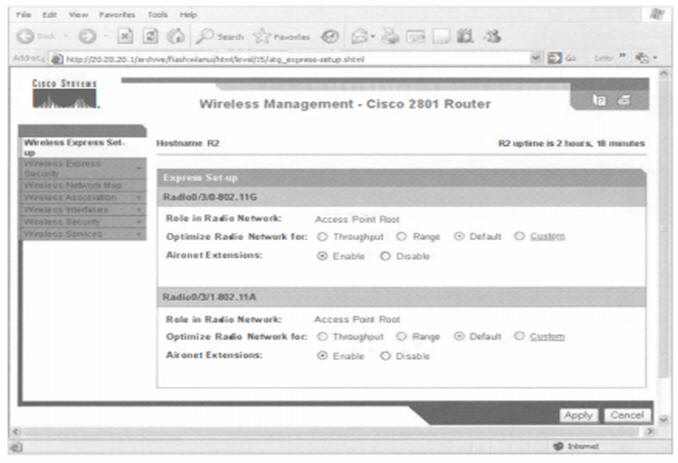Select Throughput for Radio0/3/1 802.11A
The width and height of the screenshot is (678, 463).
tap(322, 336)
